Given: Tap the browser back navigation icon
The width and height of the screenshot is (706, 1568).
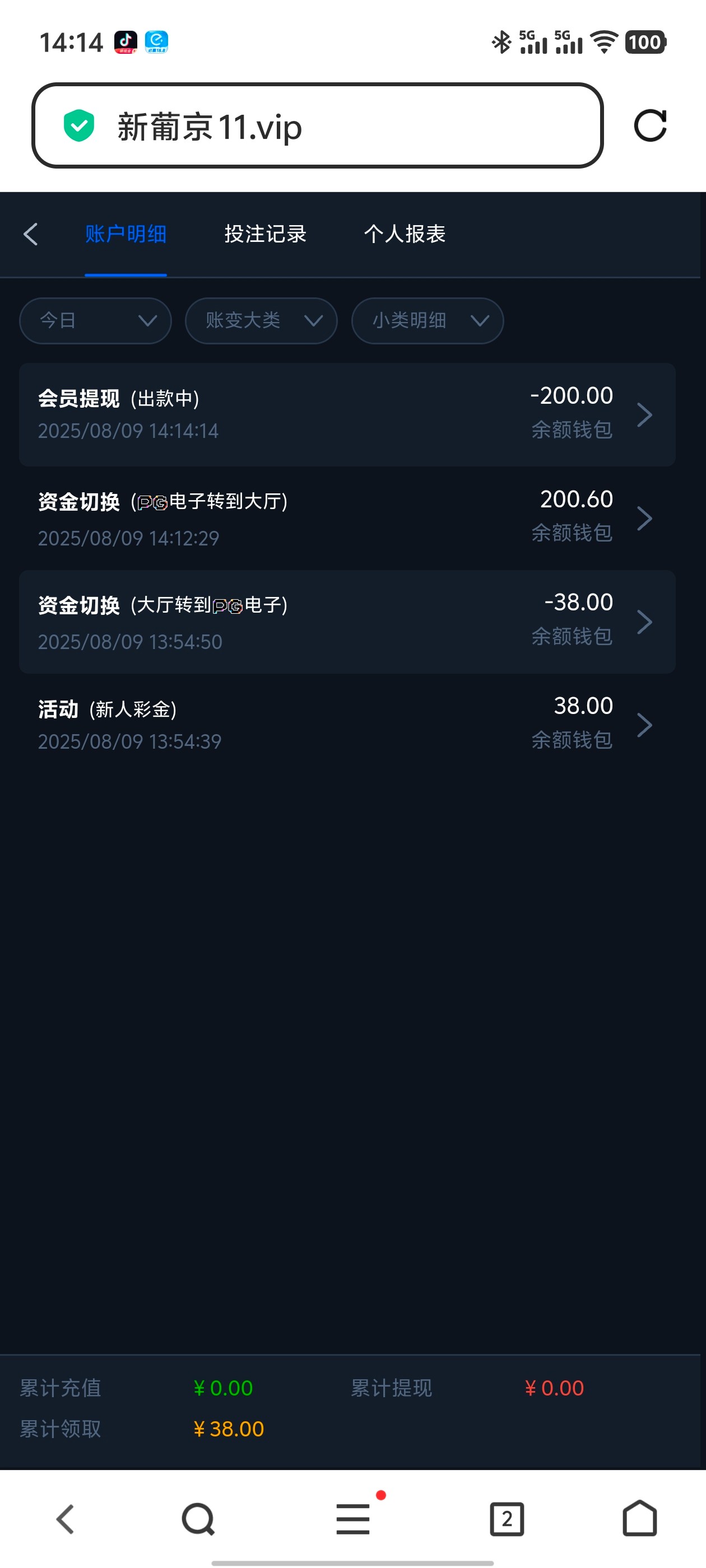Looking at the screenshot, I should point(65,1519).
